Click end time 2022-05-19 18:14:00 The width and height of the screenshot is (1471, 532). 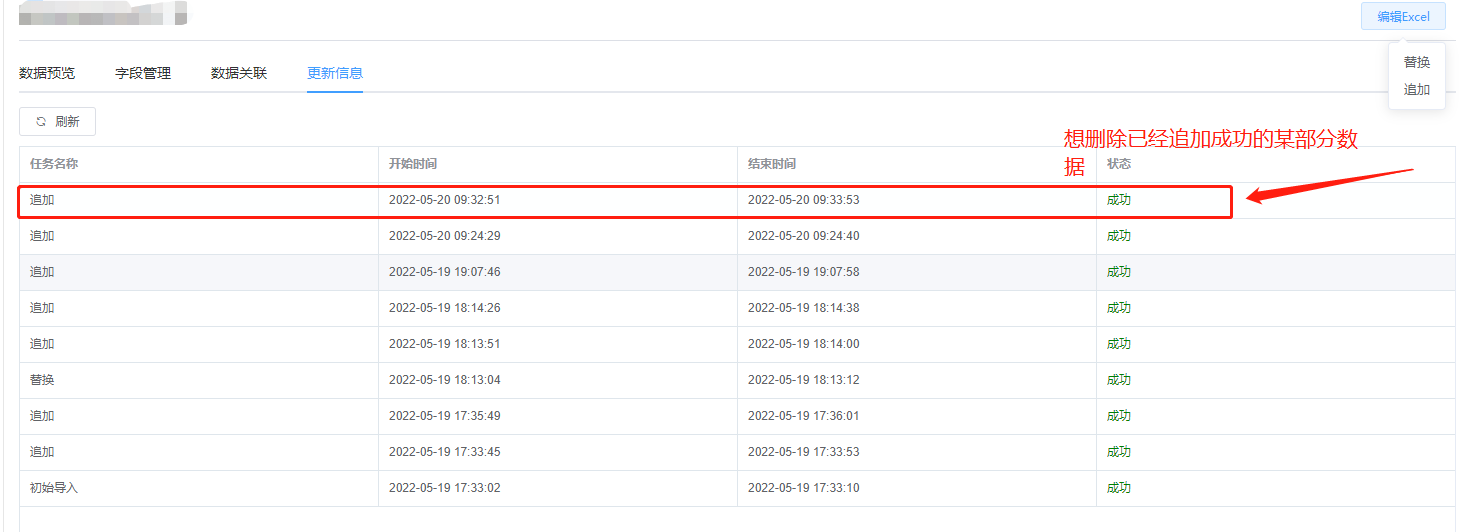point(804,344)
